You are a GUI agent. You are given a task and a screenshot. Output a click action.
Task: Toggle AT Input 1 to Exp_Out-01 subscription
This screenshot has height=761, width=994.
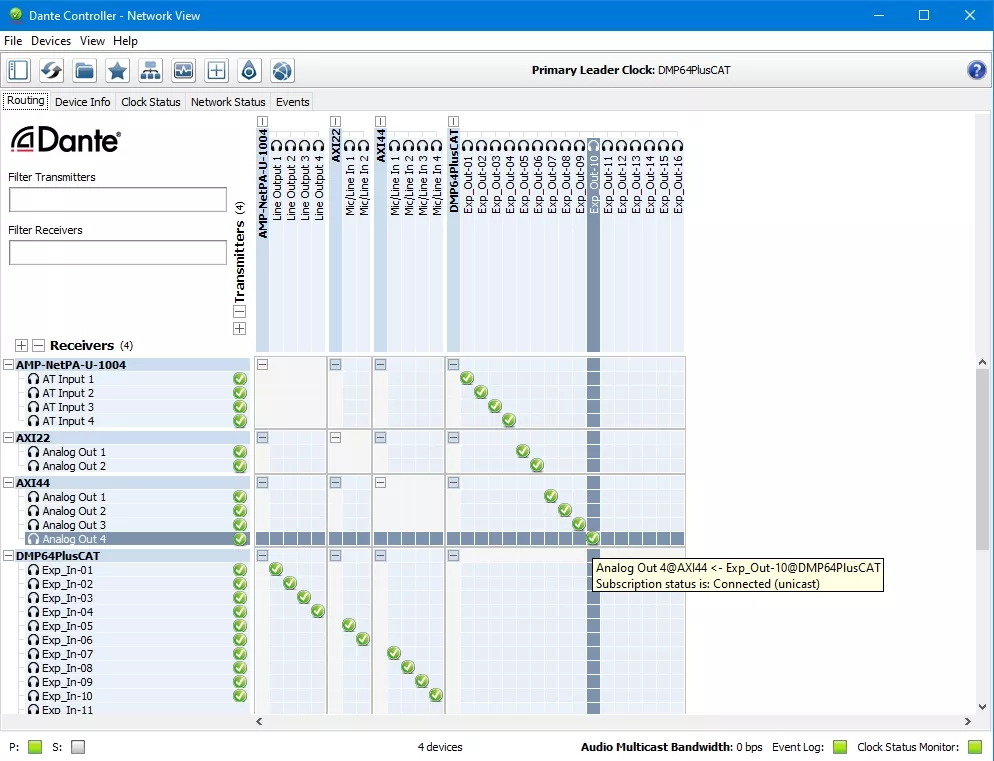tap(467, 378)
